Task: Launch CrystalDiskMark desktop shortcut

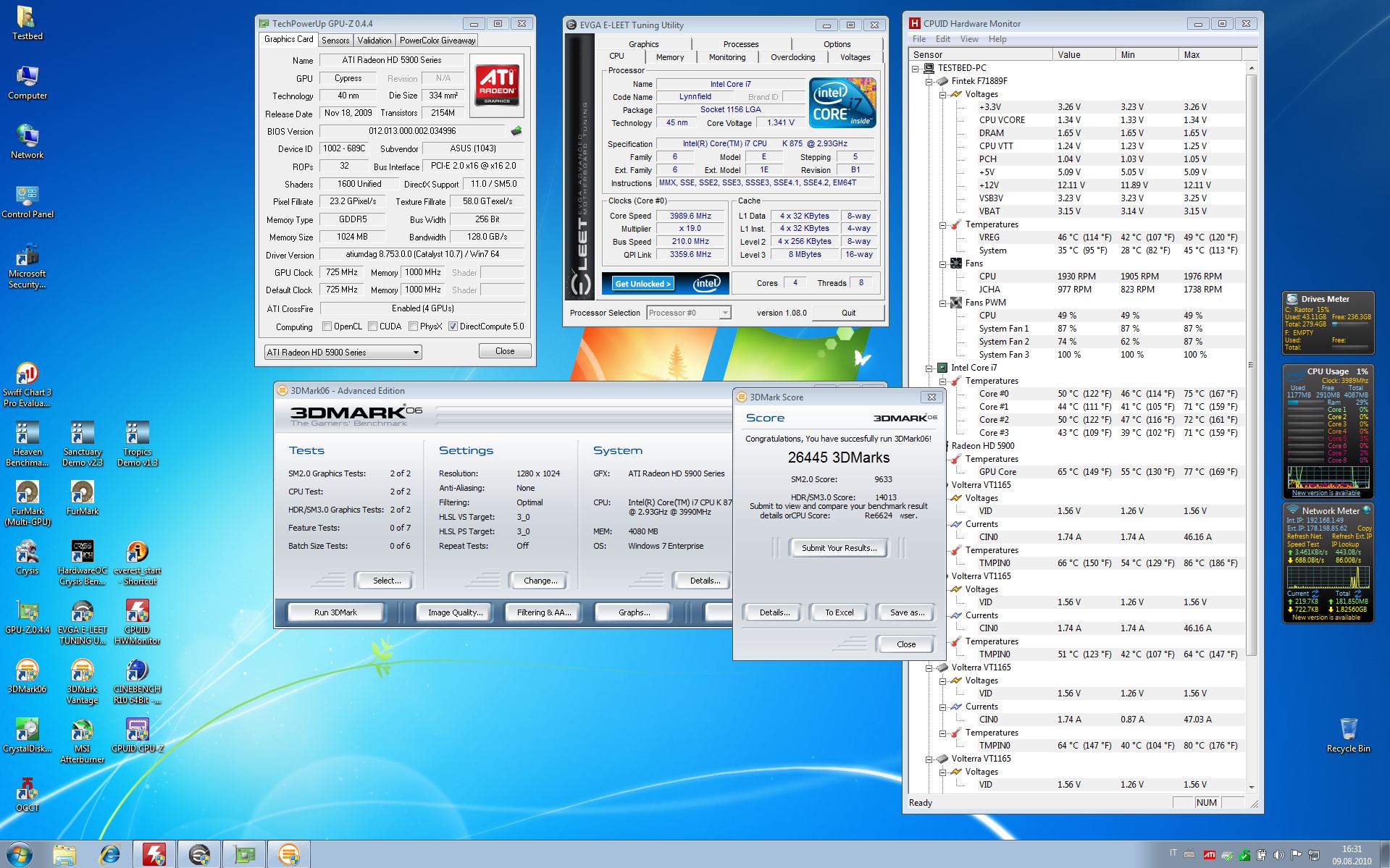Action: pos(27,736)
